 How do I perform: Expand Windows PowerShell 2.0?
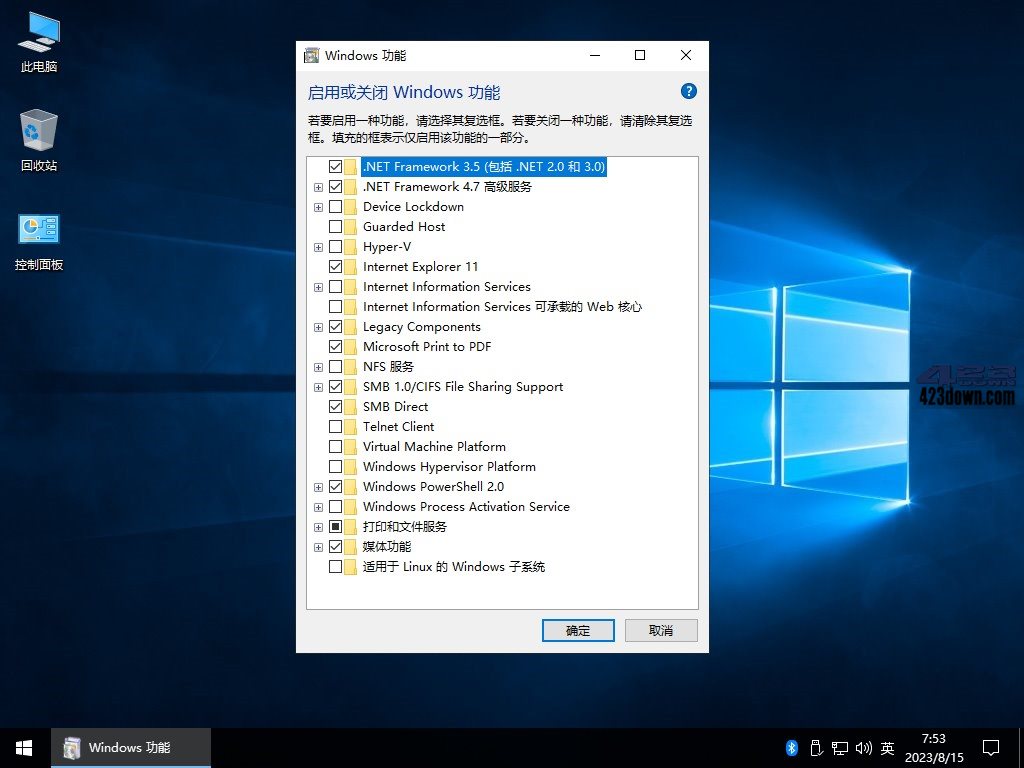(x=318, y=486)
